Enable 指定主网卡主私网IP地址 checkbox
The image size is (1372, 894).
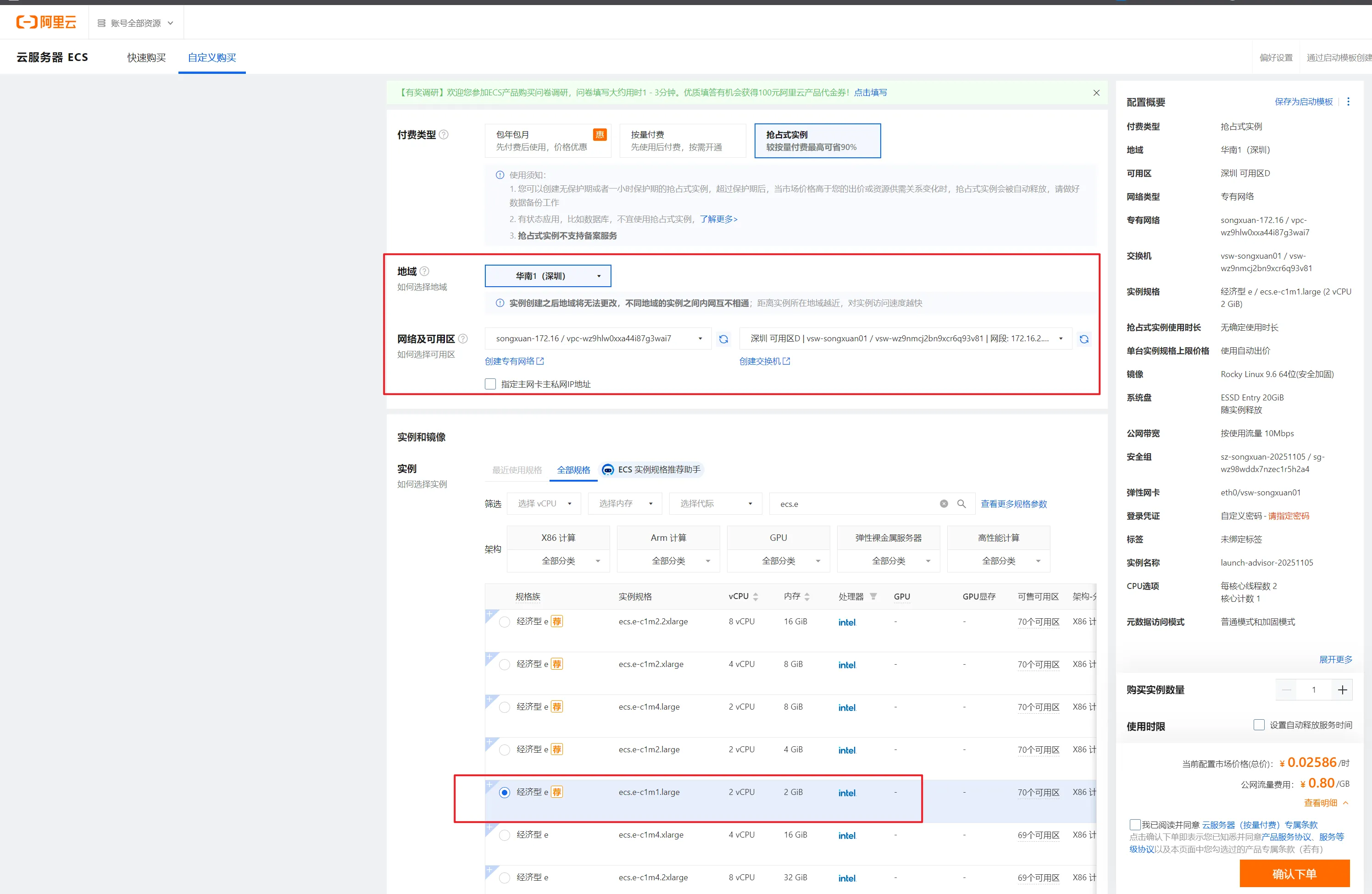[490, 384]
